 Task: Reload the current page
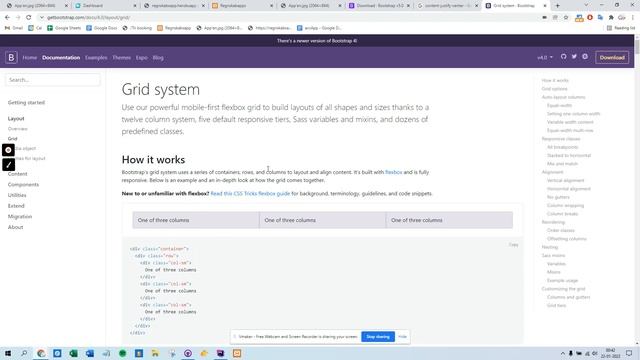29,18
